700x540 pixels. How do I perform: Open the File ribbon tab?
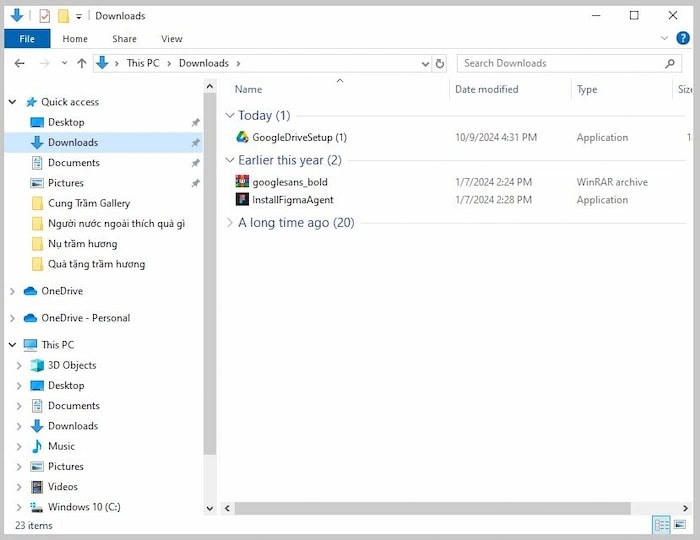[x=27, y=39]
